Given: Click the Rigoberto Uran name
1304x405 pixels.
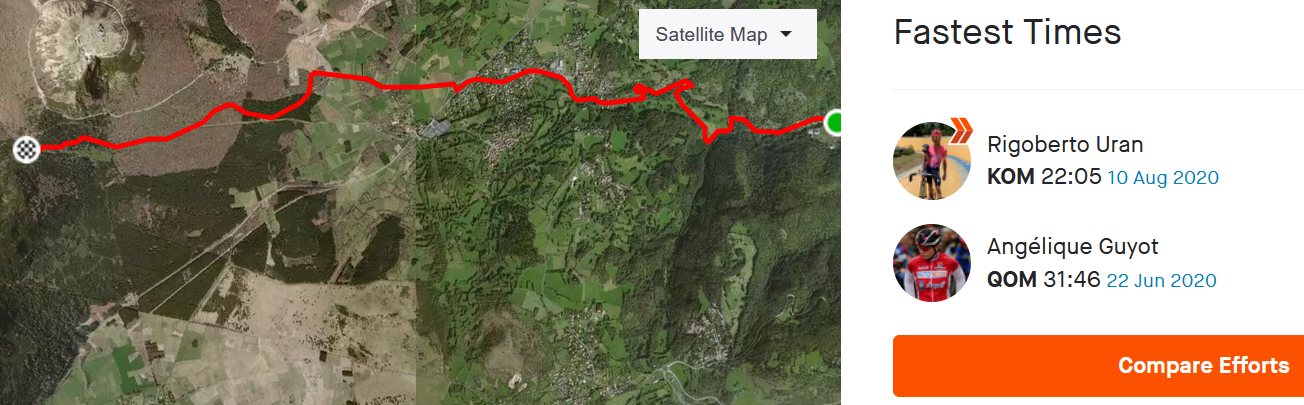Looking at the screenshot, I should click(x=1065, y=144).
